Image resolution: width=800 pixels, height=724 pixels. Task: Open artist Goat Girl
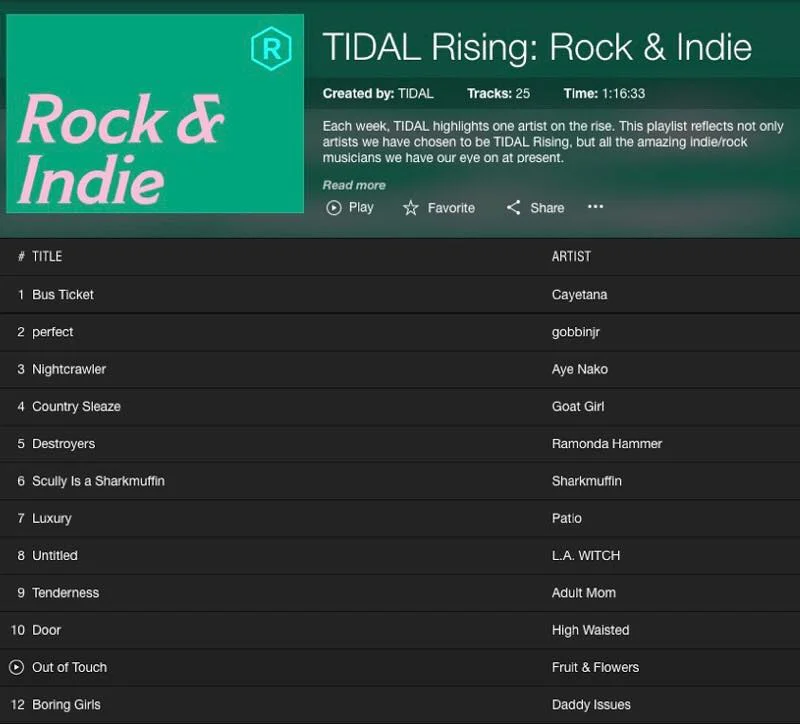[578, 406]
